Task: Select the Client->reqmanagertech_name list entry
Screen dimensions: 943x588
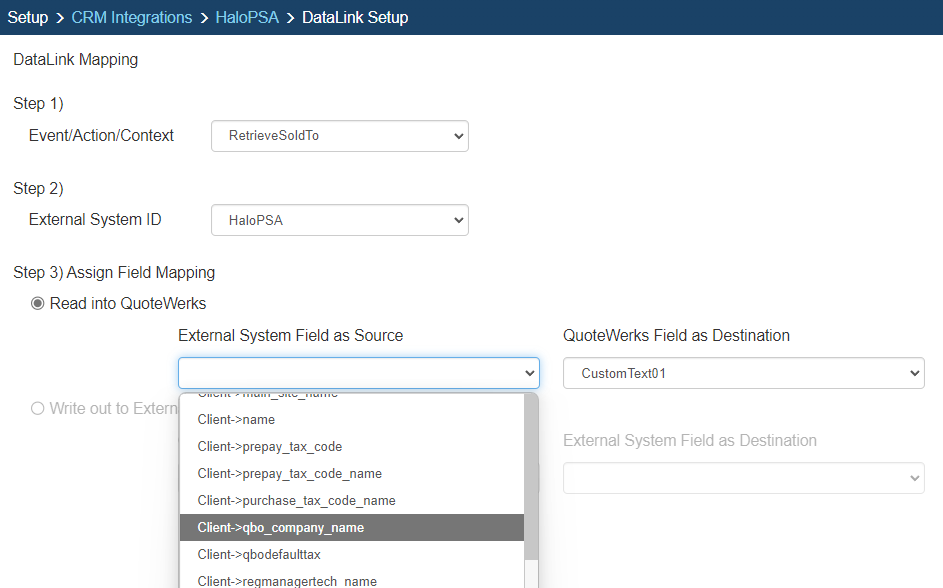Action: [287, 581]
